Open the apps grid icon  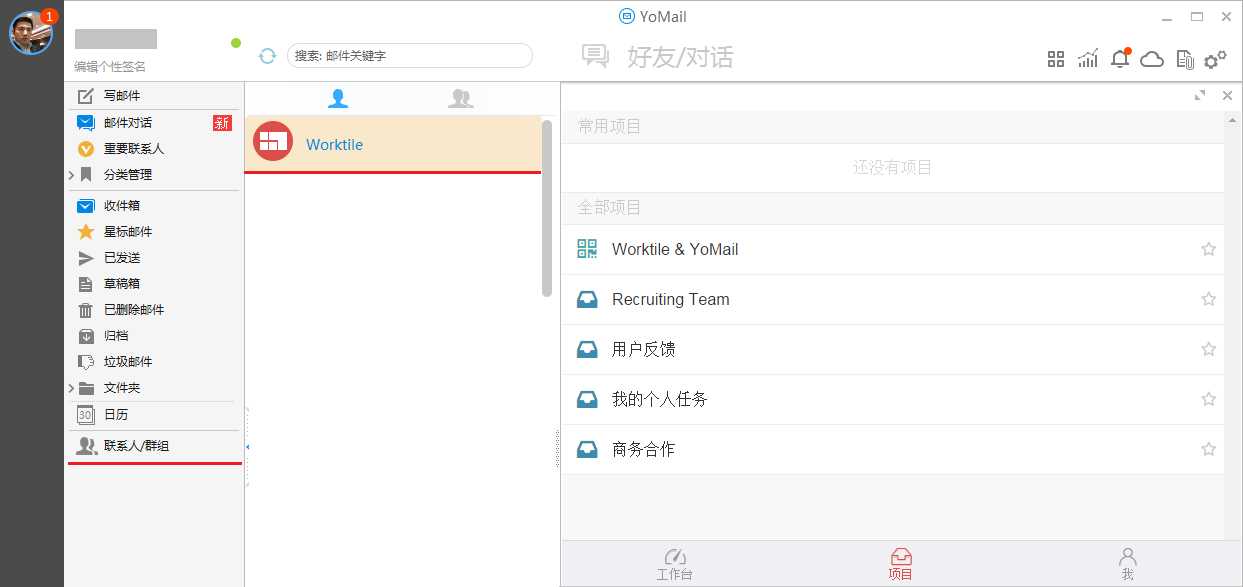(1056, 59)
